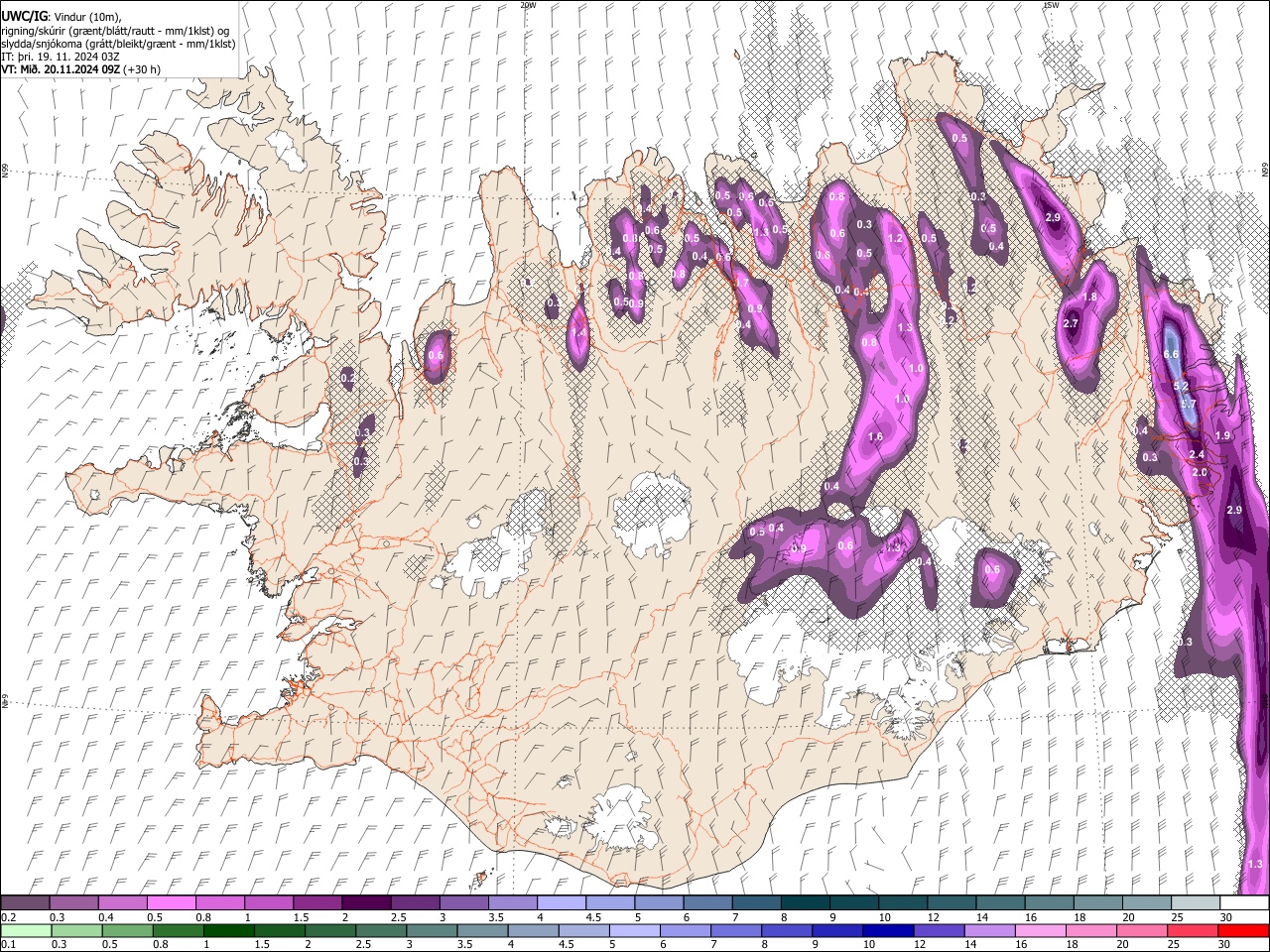Click the valid time 'VT: Mið. 20.11.2024 09Z'

pyautogui.click(x=61, y=69)
